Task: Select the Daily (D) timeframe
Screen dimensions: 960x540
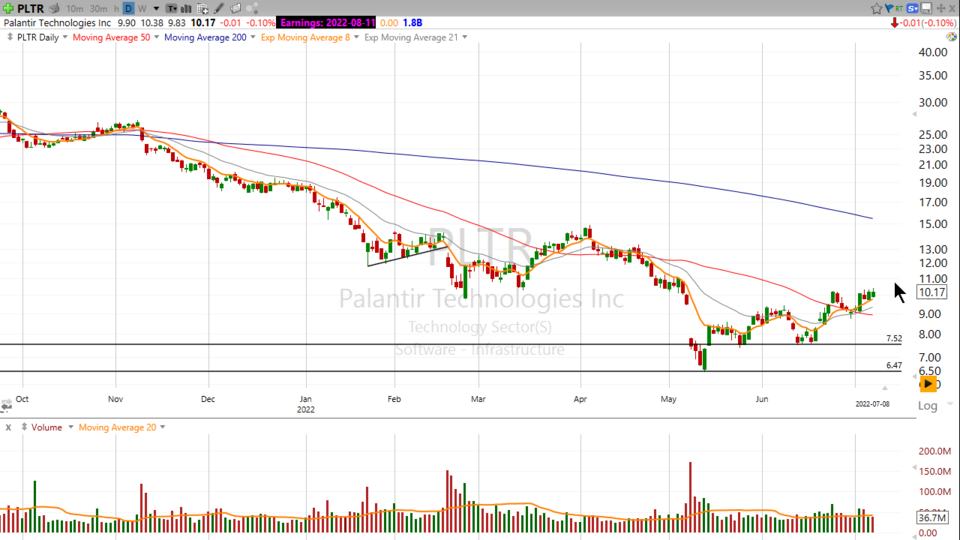Action: click(x=128, y=9)
